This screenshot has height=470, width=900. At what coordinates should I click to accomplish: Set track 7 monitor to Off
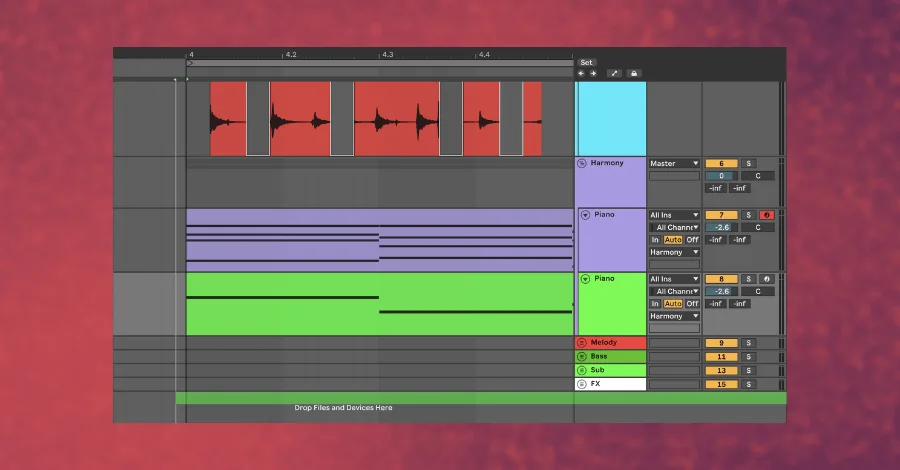[x=692, y=240]
